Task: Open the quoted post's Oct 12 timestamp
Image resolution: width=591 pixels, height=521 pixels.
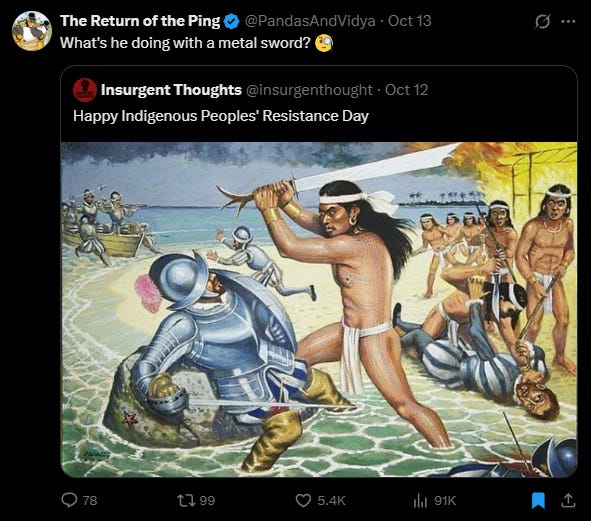Action: pos(406,90)
